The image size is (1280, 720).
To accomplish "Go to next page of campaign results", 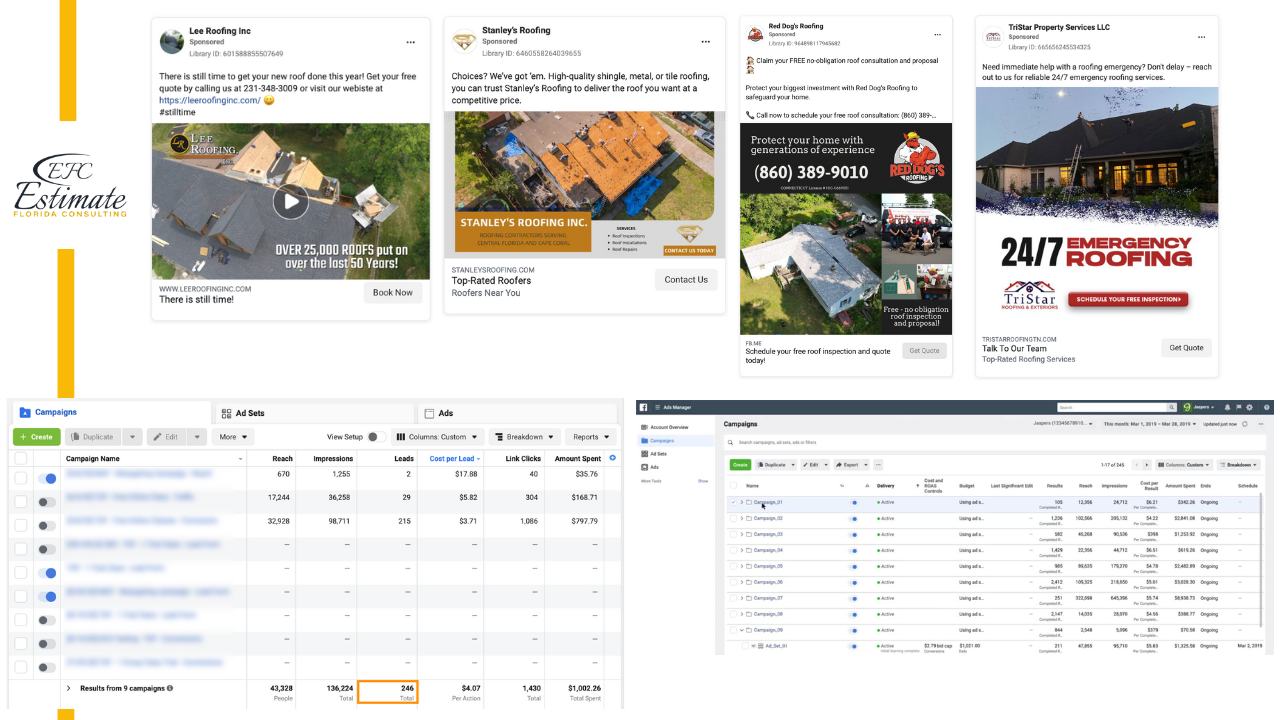I will (x=1148, y=465).
